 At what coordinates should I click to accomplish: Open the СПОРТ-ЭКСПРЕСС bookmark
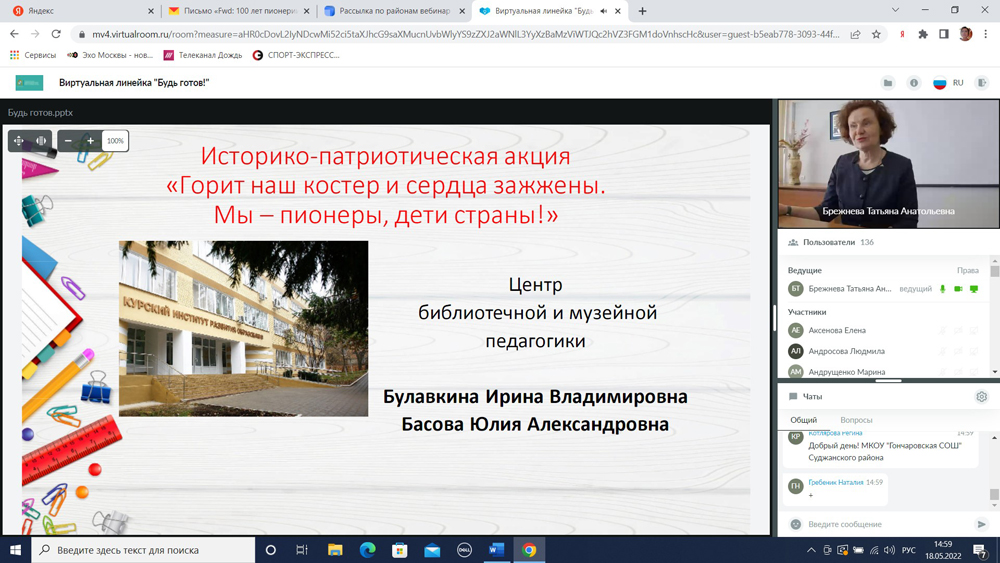click(x=296, y=55)
